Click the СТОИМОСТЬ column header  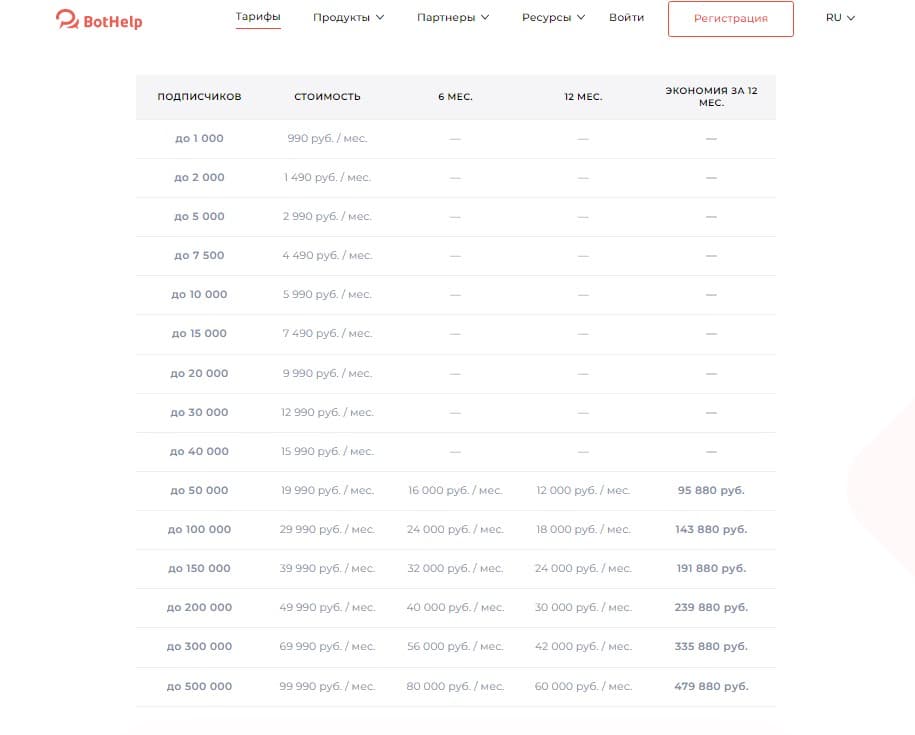point(327,97)
